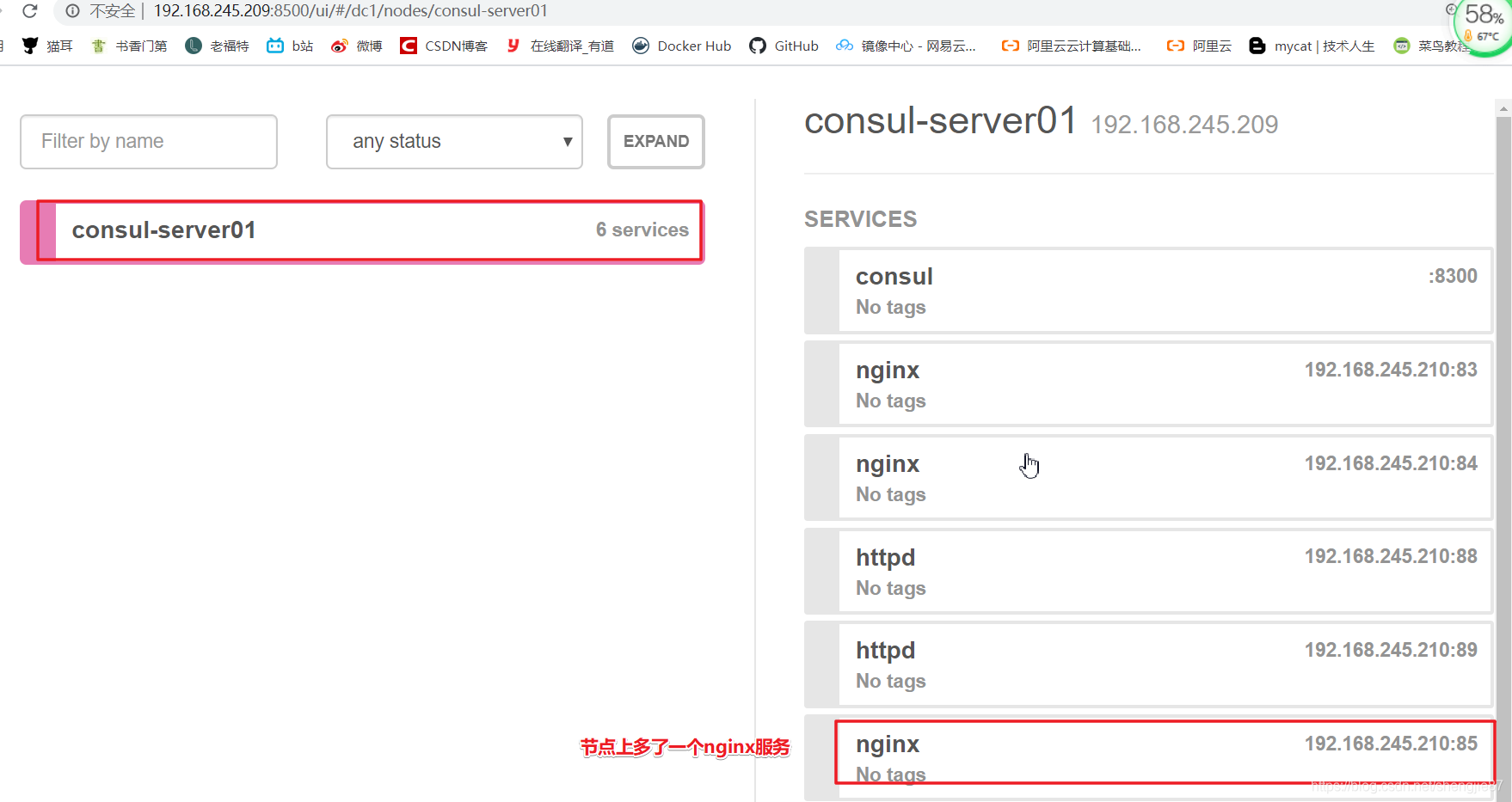Open nginx service at 192.168.245.210:84
The width and height of the screenshot is (1512, 802).
coord(1148,478)
